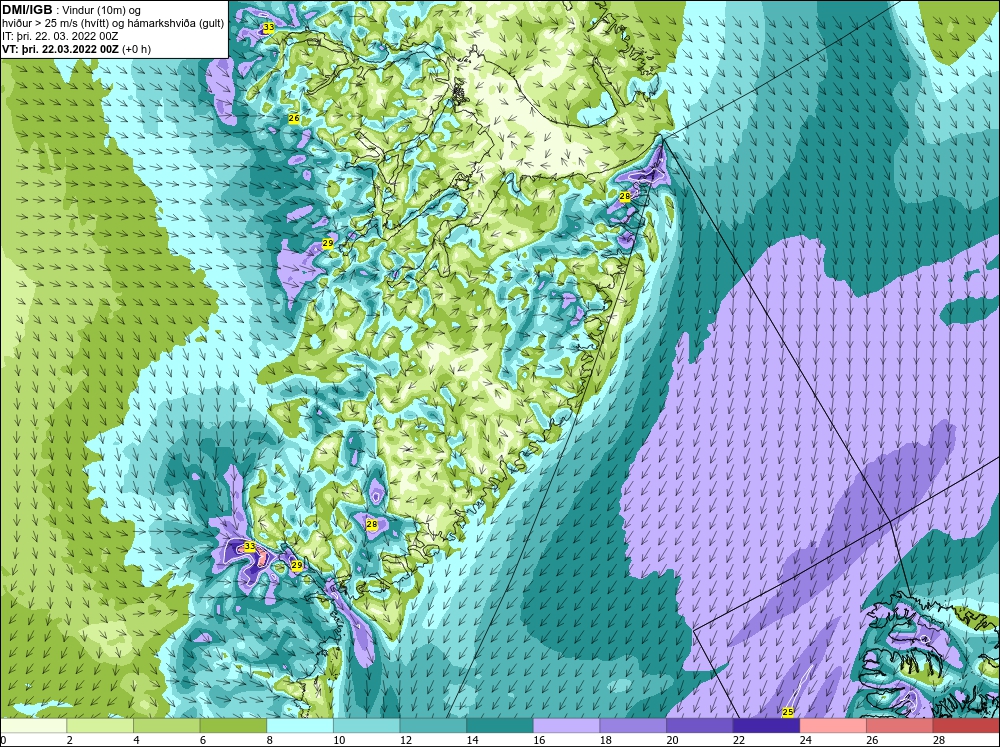Viewport: 1000px width, 747px height.
Task: Click the yellow 25 gust label near the scale
Action: [788, 712]
